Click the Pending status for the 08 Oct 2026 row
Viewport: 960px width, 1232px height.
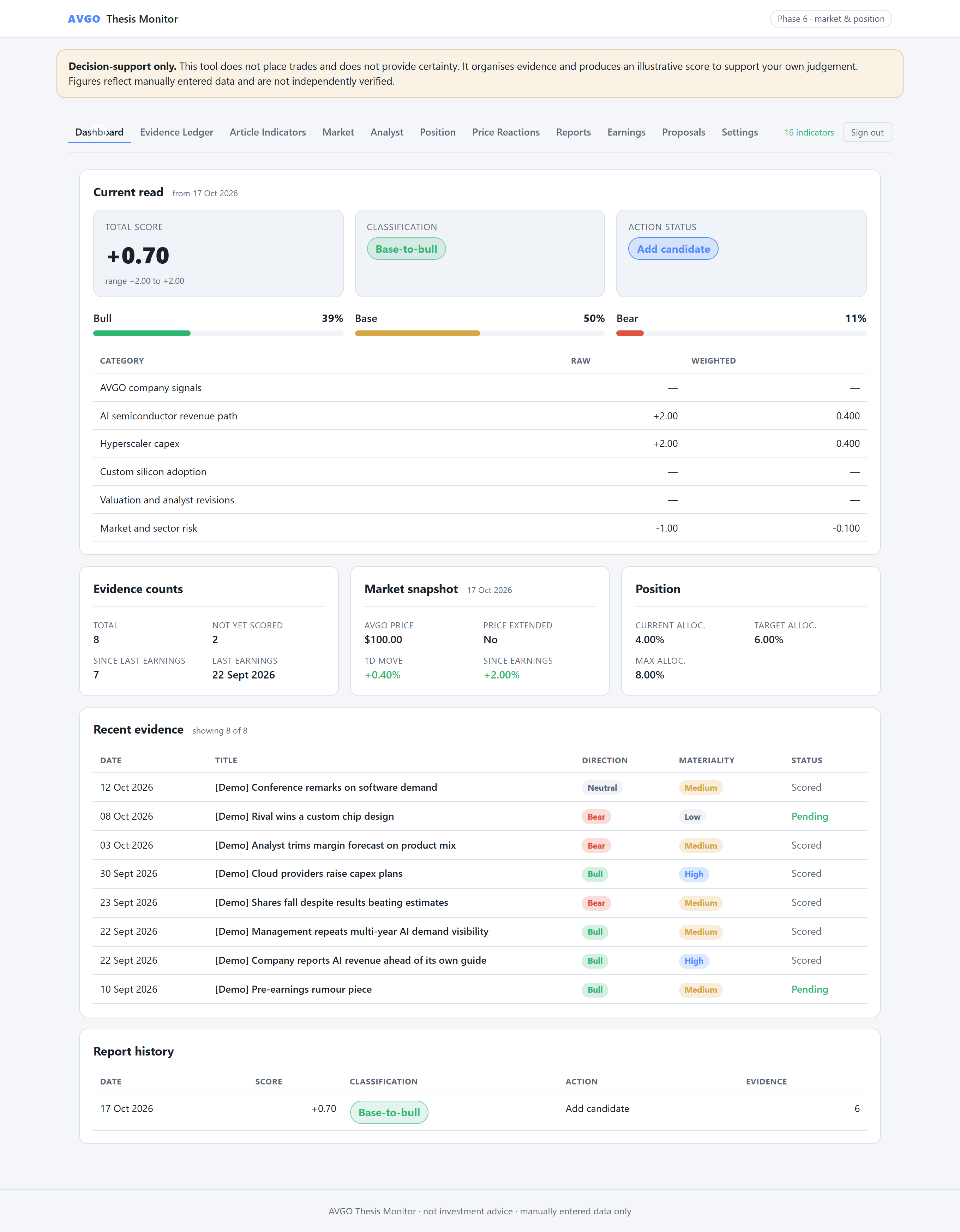click(x=809, y=816)
